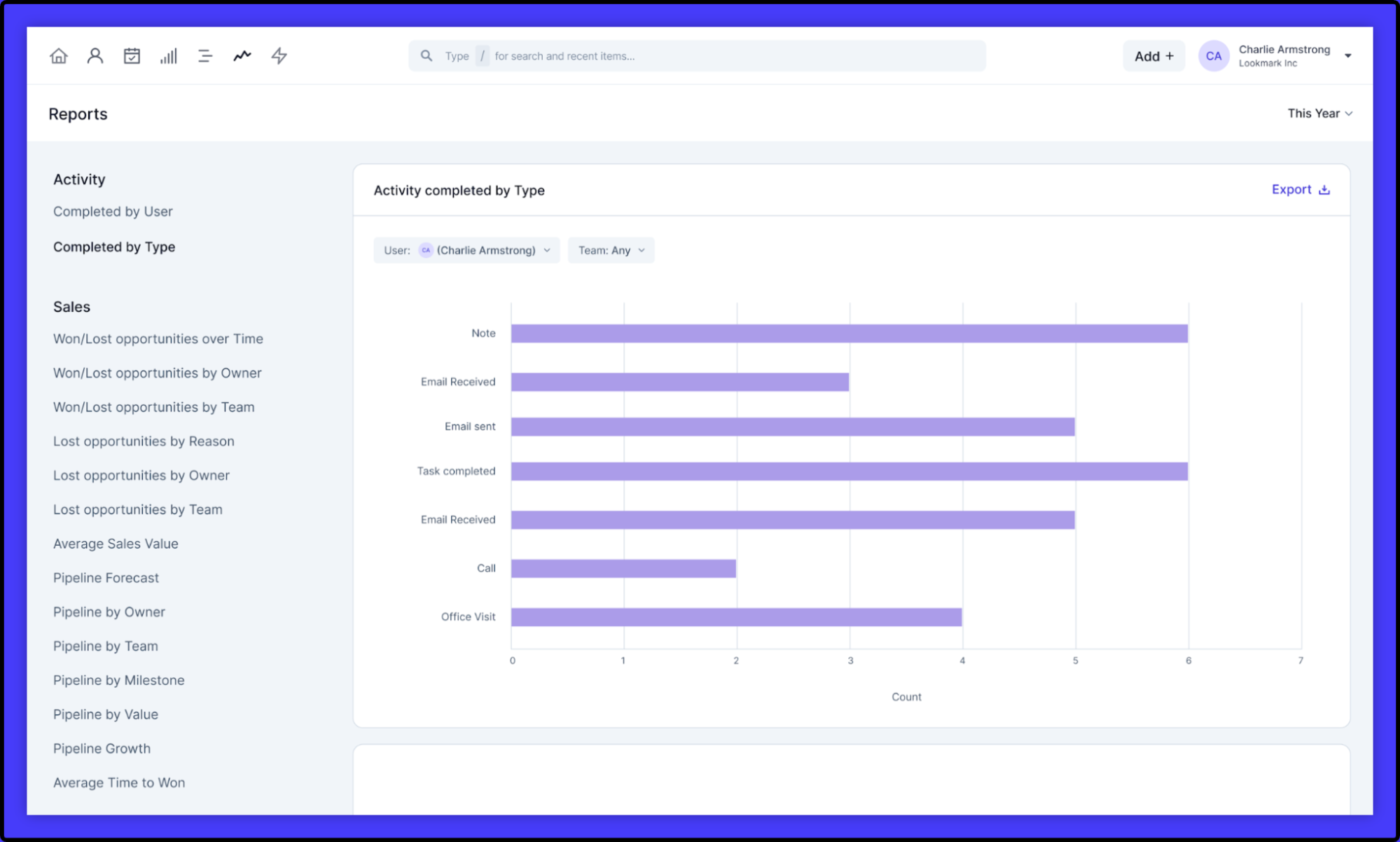Screen dimensions: 1400x842
Task: Click the Task completed axis label
Action: [x=456, y=471]
